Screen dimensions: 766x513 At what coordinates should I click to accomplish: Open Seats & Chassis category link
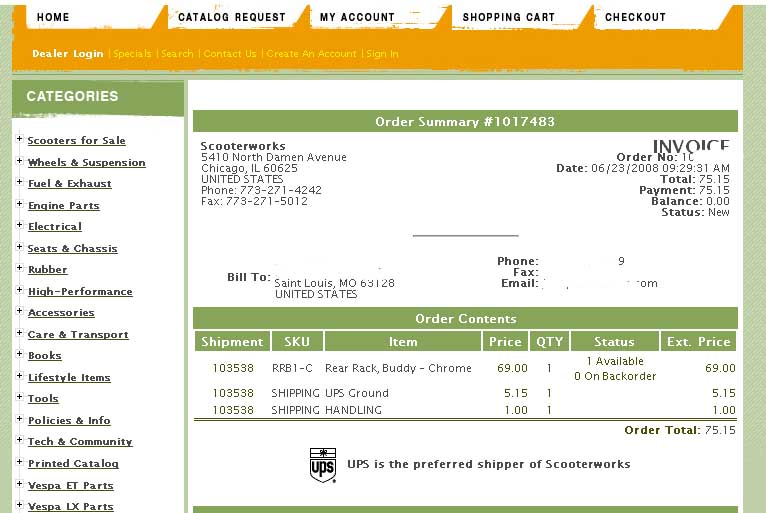tap(72, 249)
